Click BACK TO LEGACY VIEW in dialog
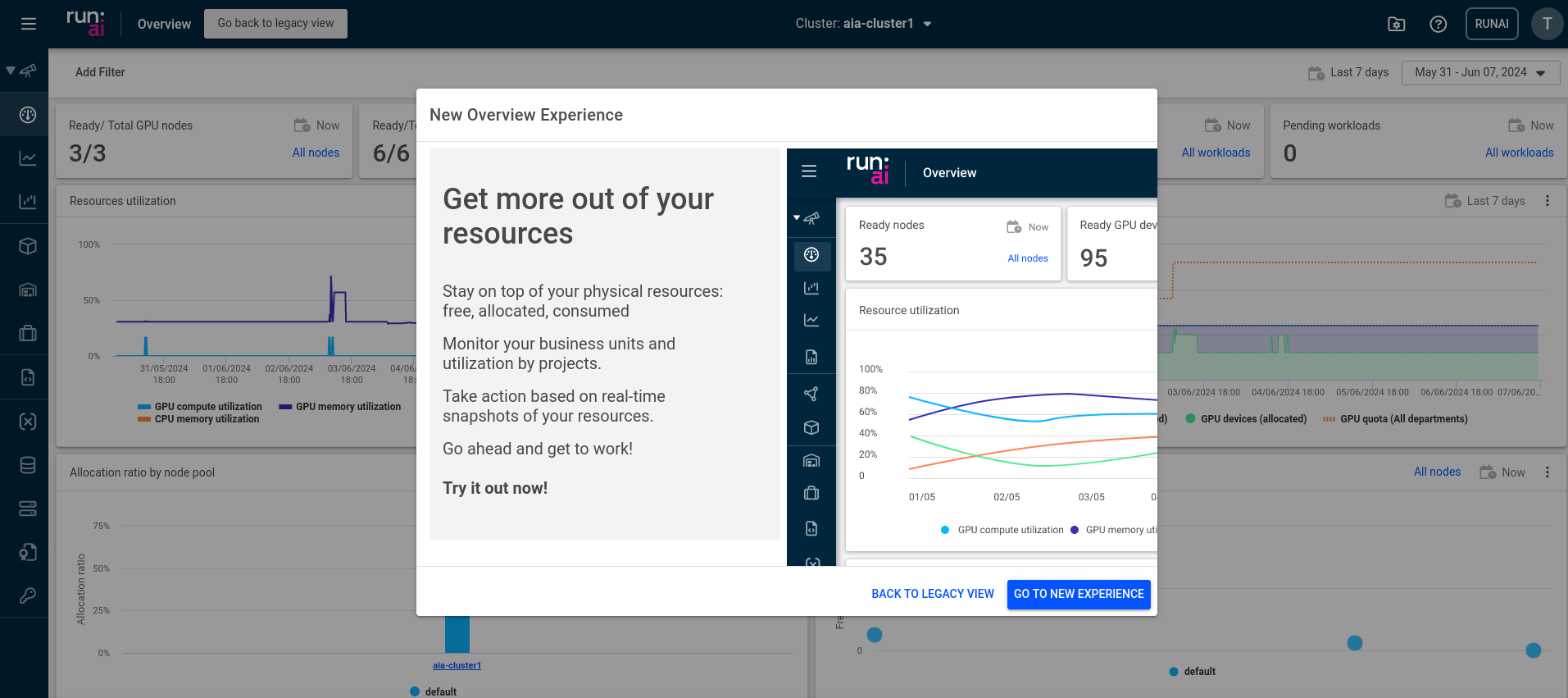 (x=933, y=594)
